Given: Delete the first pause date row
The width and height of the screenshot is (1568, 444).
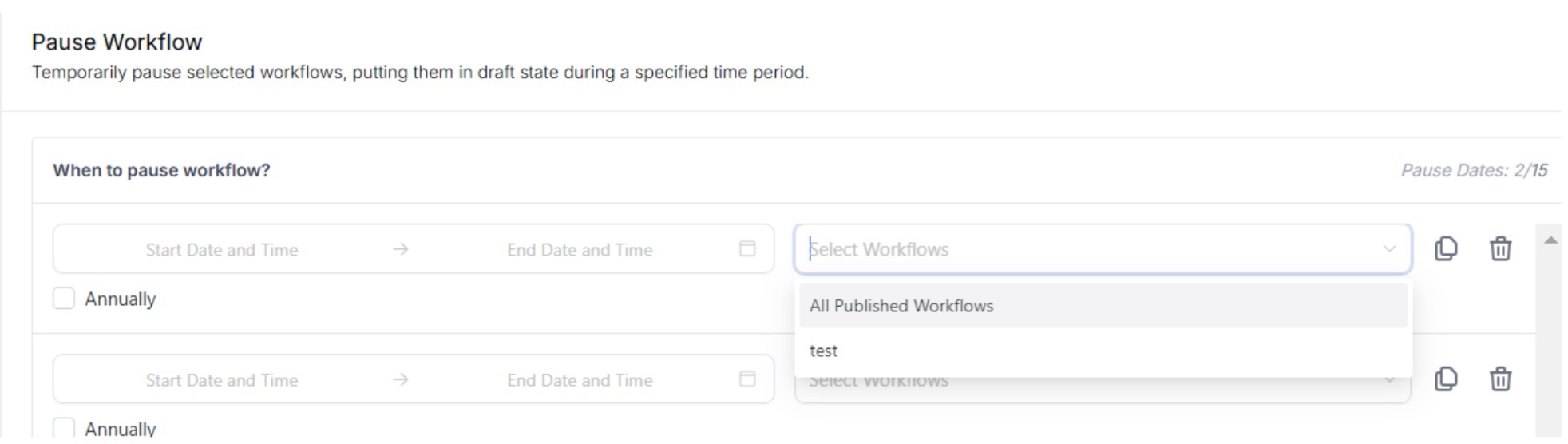Looking at the screenshot, I should [1500, 249].
